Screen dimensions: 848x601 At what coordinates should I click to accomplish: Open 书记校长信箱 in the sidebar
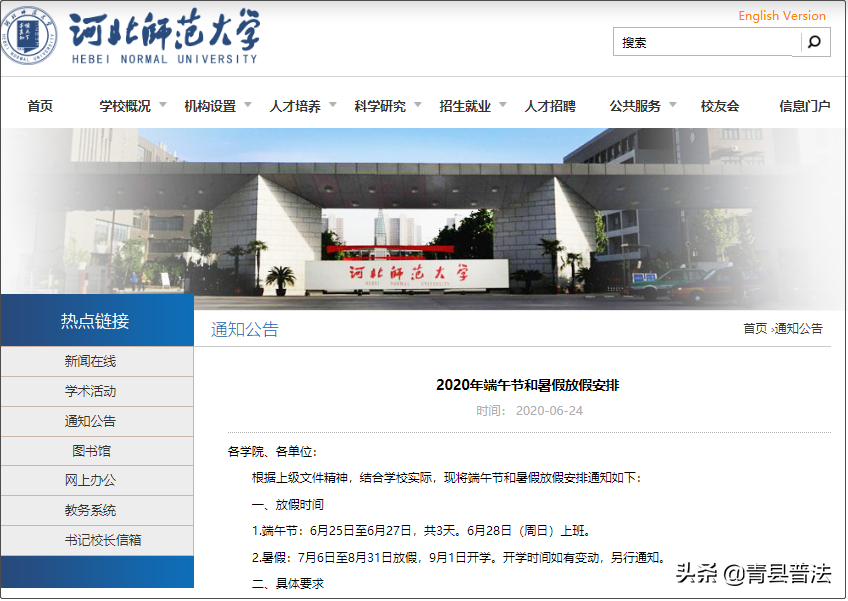pyautogui.click(x=103, y=540)
